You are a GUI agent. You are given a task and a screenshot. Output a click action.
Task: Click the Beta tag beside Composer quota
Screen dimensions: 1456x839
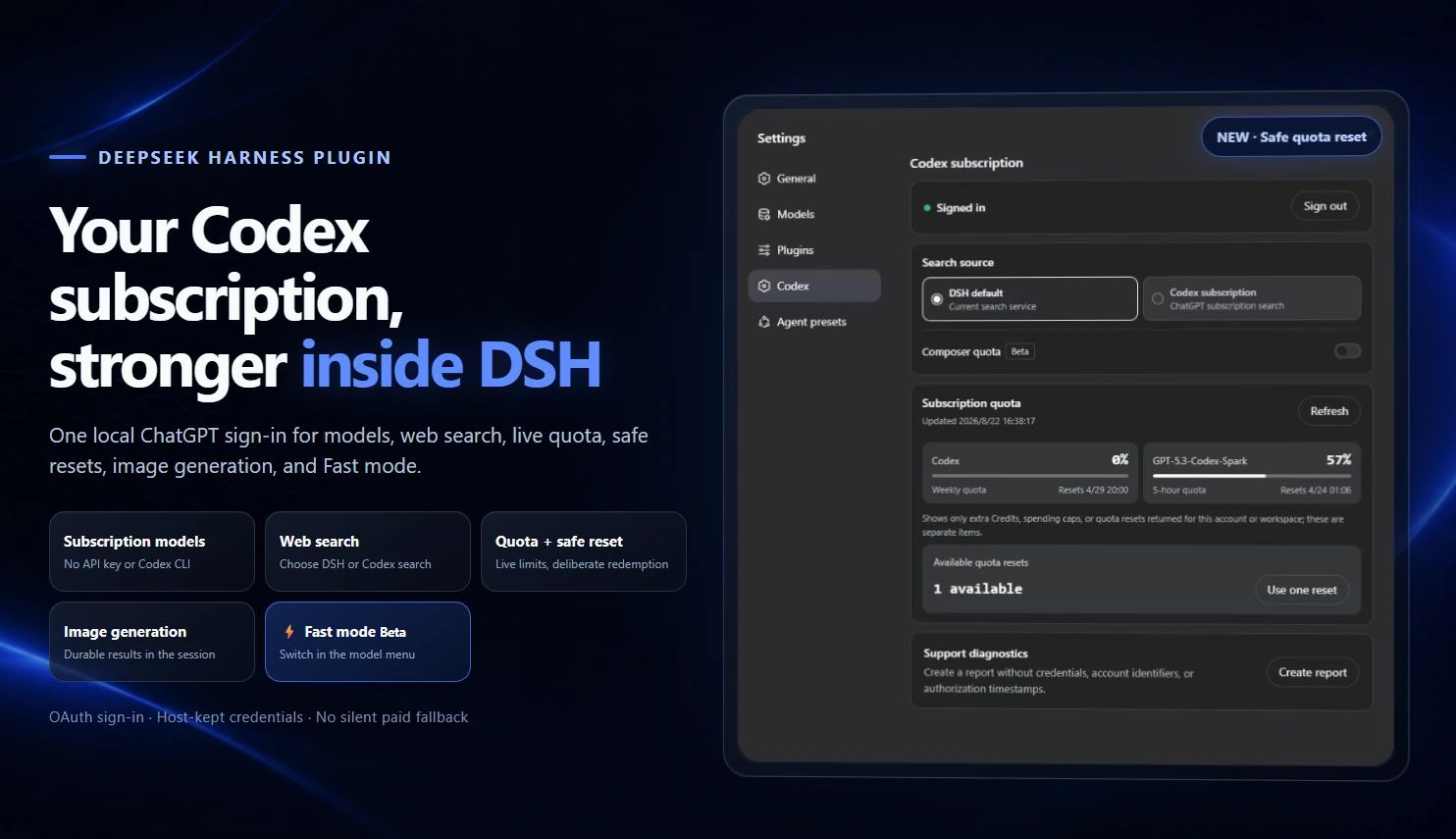click(1020, 351)
